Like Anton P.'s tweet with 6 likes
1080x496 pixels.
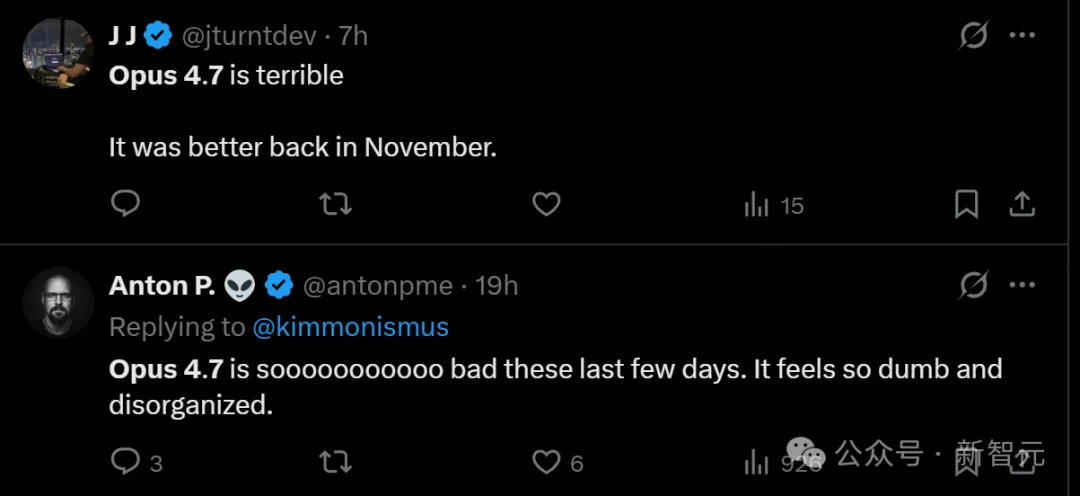tap(546, 461)
